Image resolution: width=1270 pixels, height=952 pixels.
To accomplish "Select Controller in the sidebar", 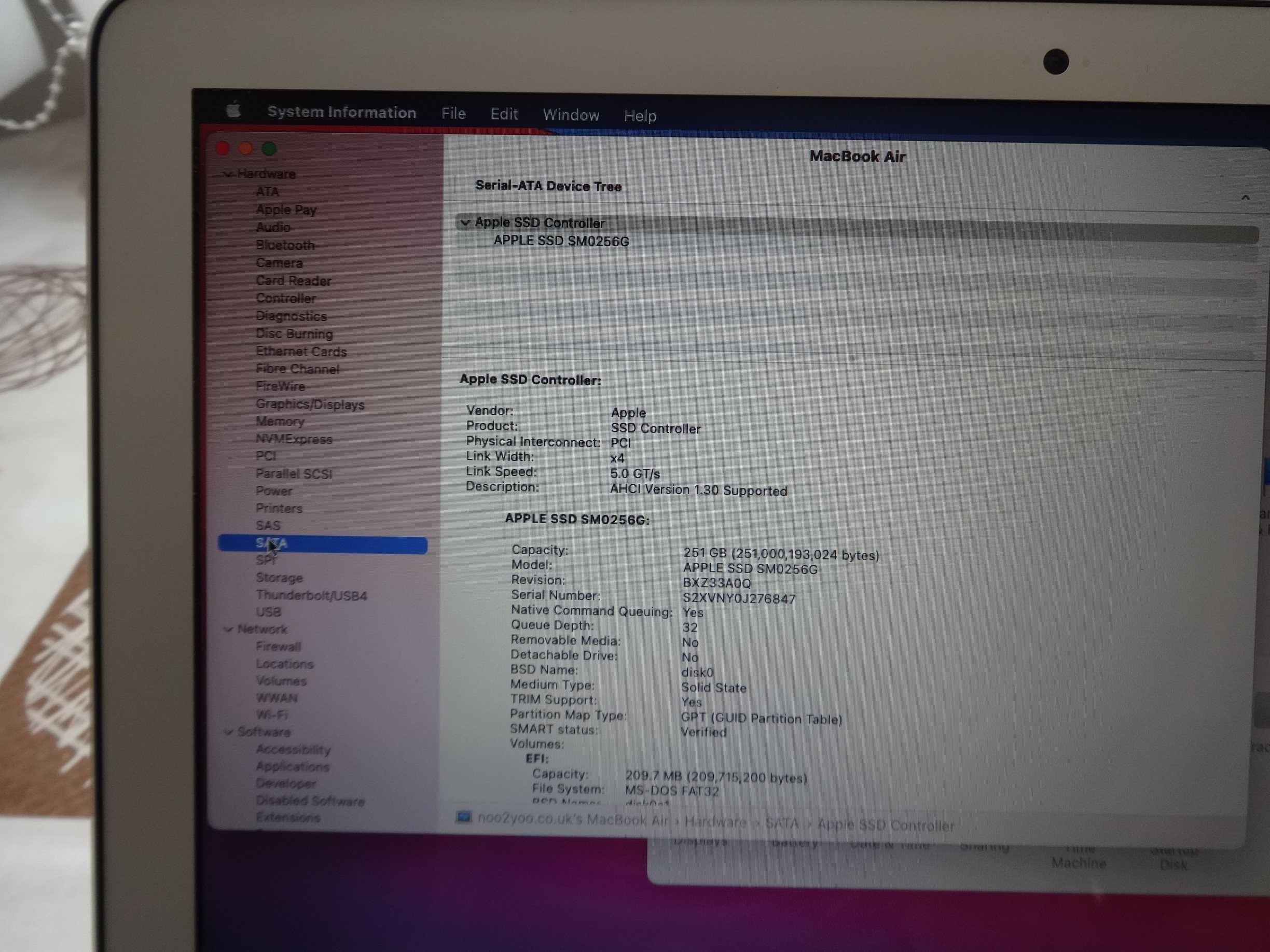I will pyautogui.click(x=286, y=298).
